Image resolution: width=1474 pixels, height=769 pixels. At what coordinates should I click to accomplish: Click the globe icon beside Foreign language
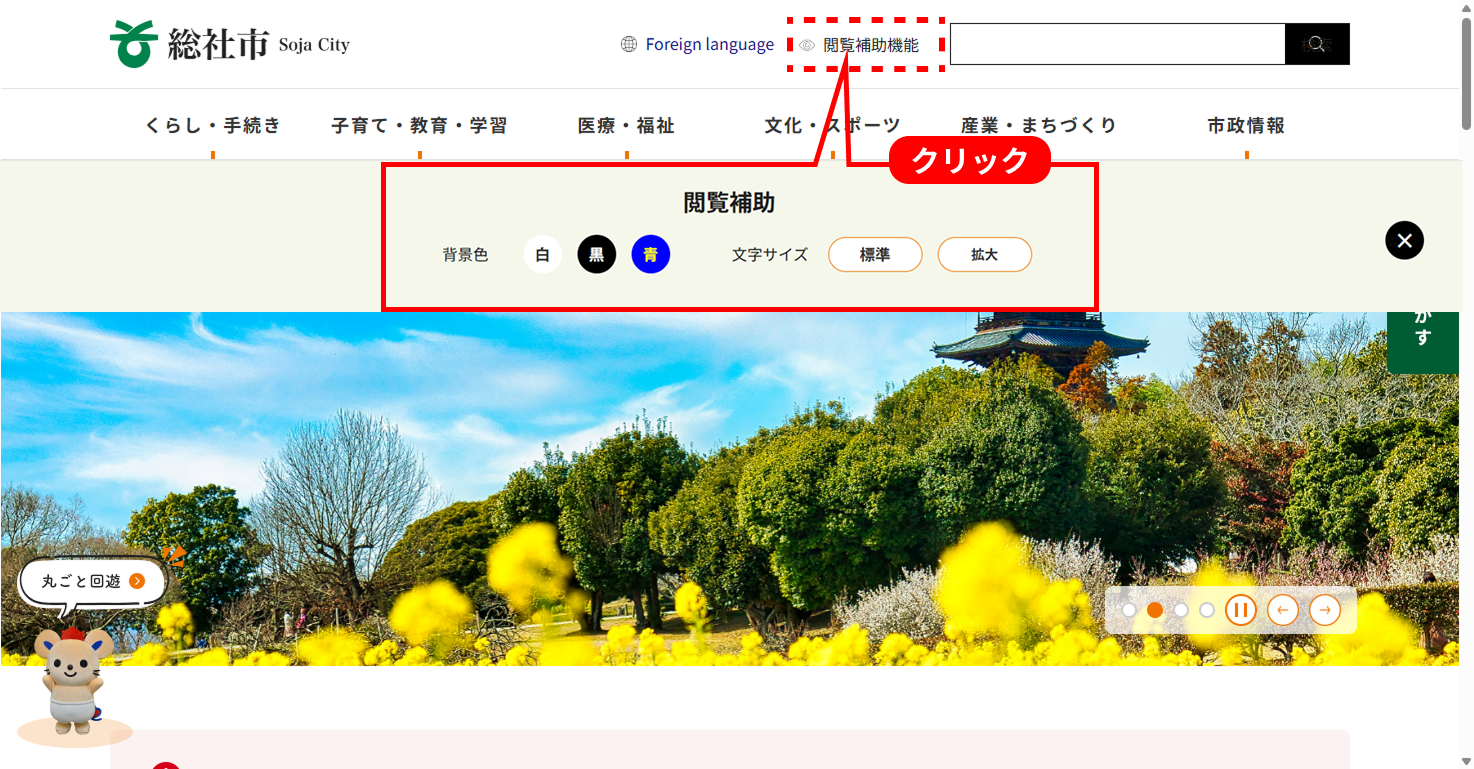pyautogui.click(x=629, y=44)
